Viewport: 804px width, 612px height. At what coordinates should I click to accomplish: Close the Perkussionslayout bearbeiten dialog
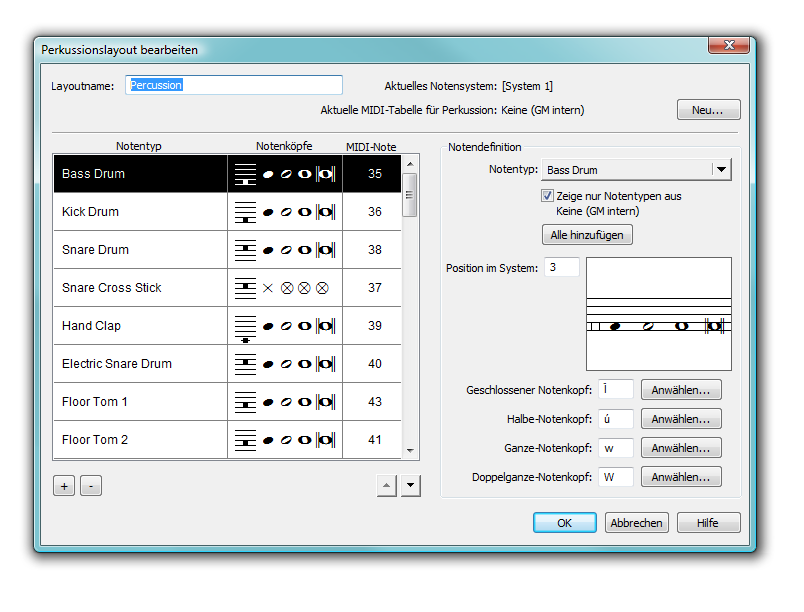[x=729, y=45]
